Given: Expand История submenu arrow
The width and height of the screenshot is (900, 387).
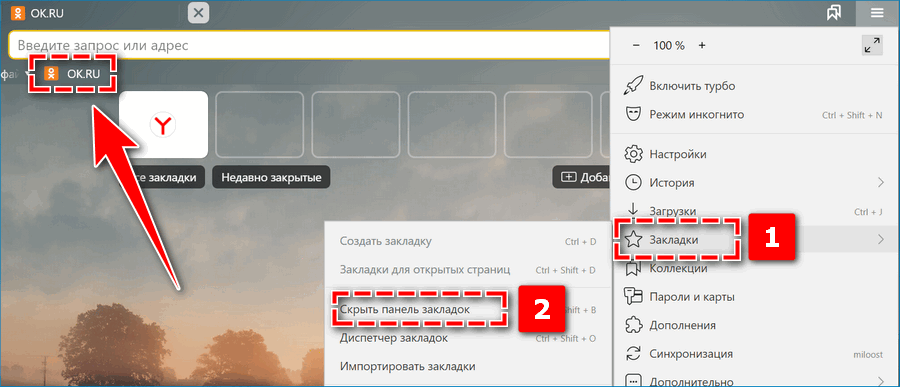Looking at the screenshot, I should 881,183.
